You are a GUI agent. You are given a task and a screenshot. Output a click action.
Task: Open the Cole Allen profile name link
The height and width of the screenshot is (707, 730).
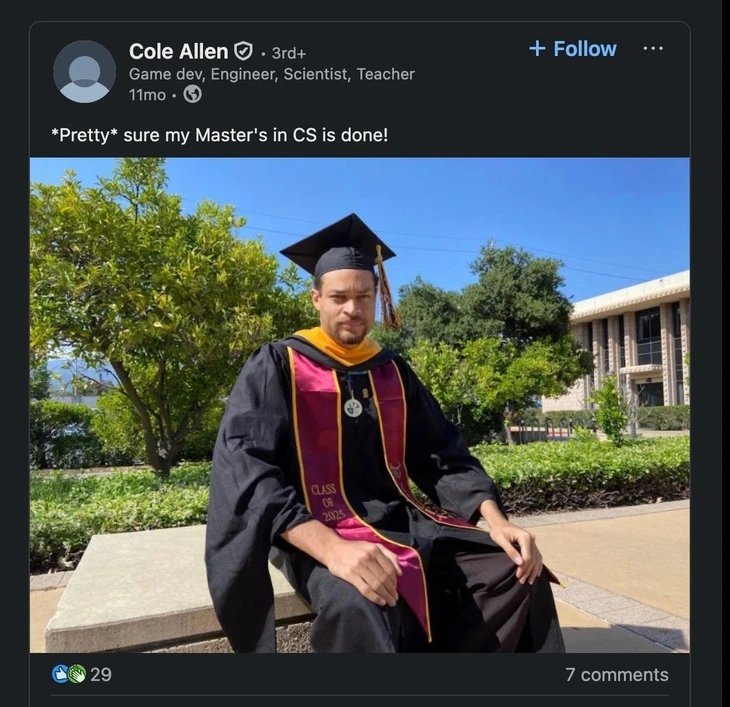tap(178, 50)
